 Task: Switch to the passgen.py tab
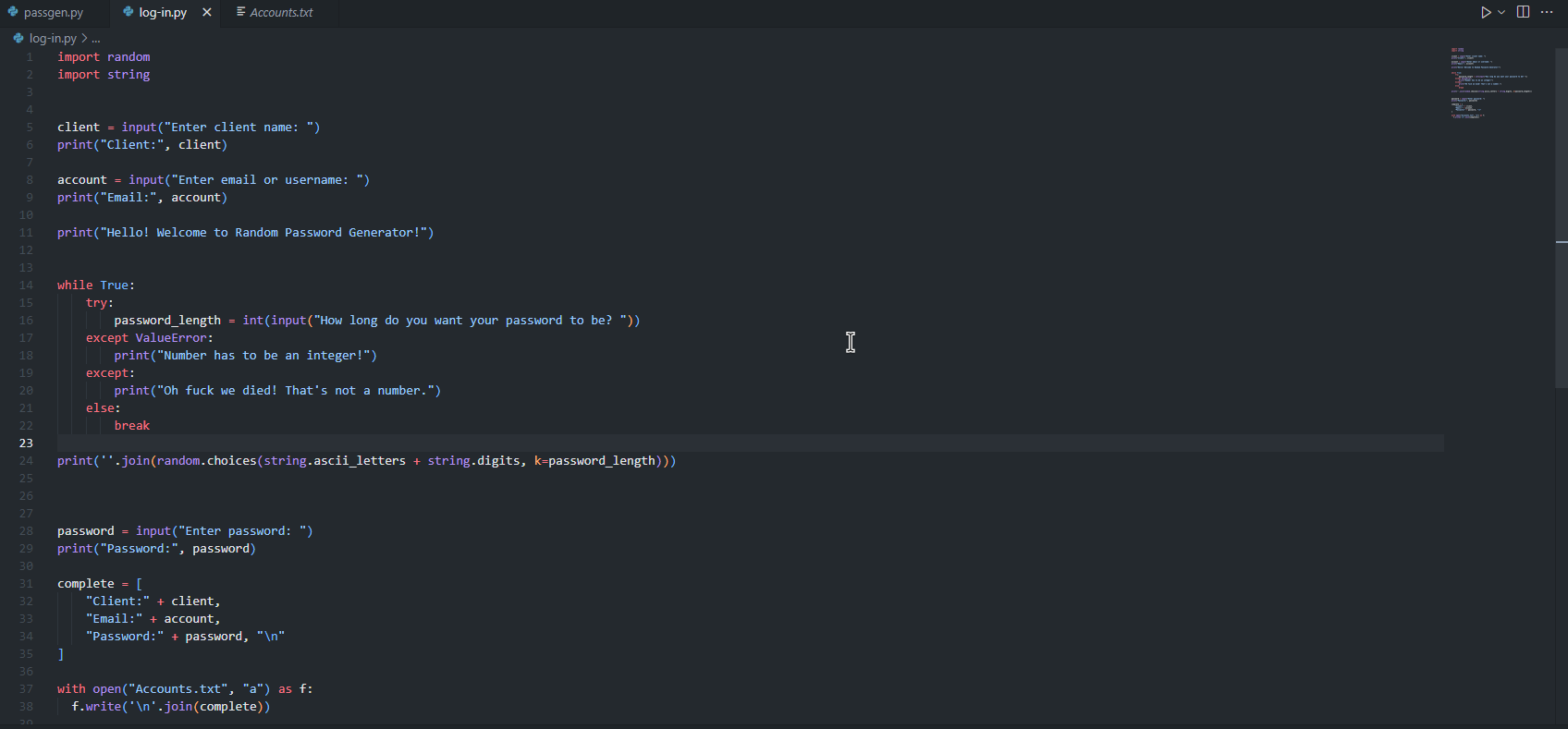click(x=54, y=13)
